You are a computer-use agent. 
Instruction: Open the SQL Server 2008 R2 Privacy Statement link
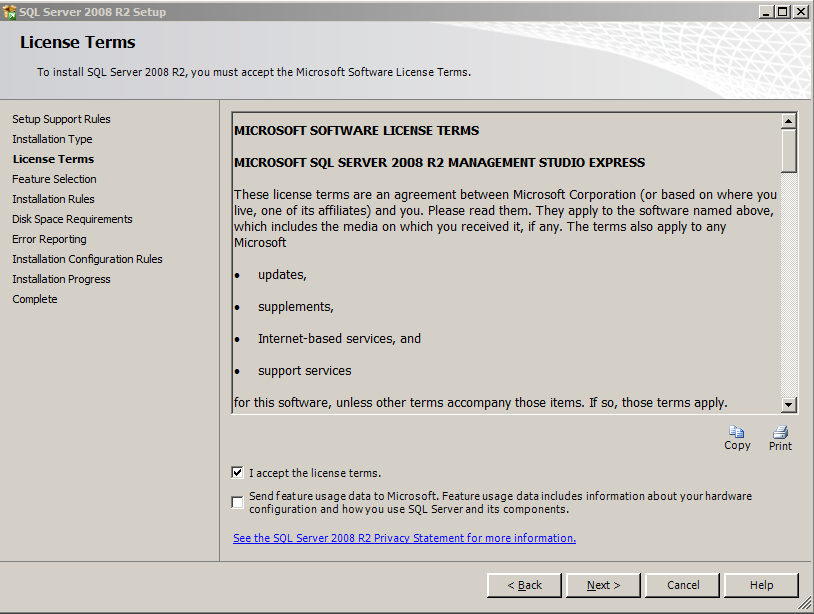coord(404,538)
